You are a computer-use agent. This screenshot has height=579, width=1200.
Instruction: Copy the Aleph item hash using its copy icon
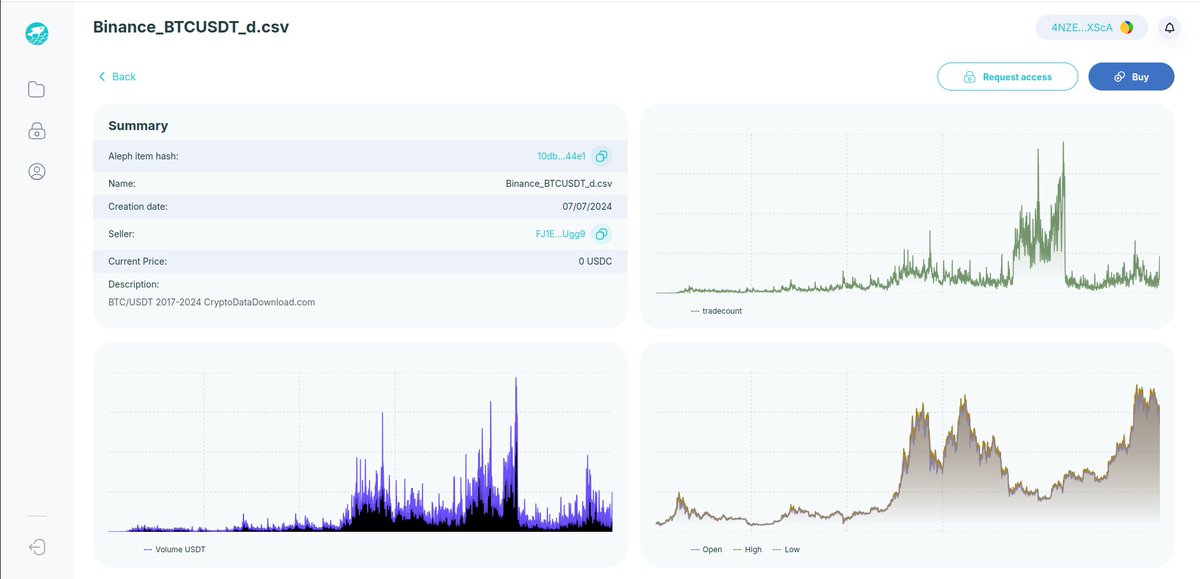pyautogui.click(x=601, y=156)
